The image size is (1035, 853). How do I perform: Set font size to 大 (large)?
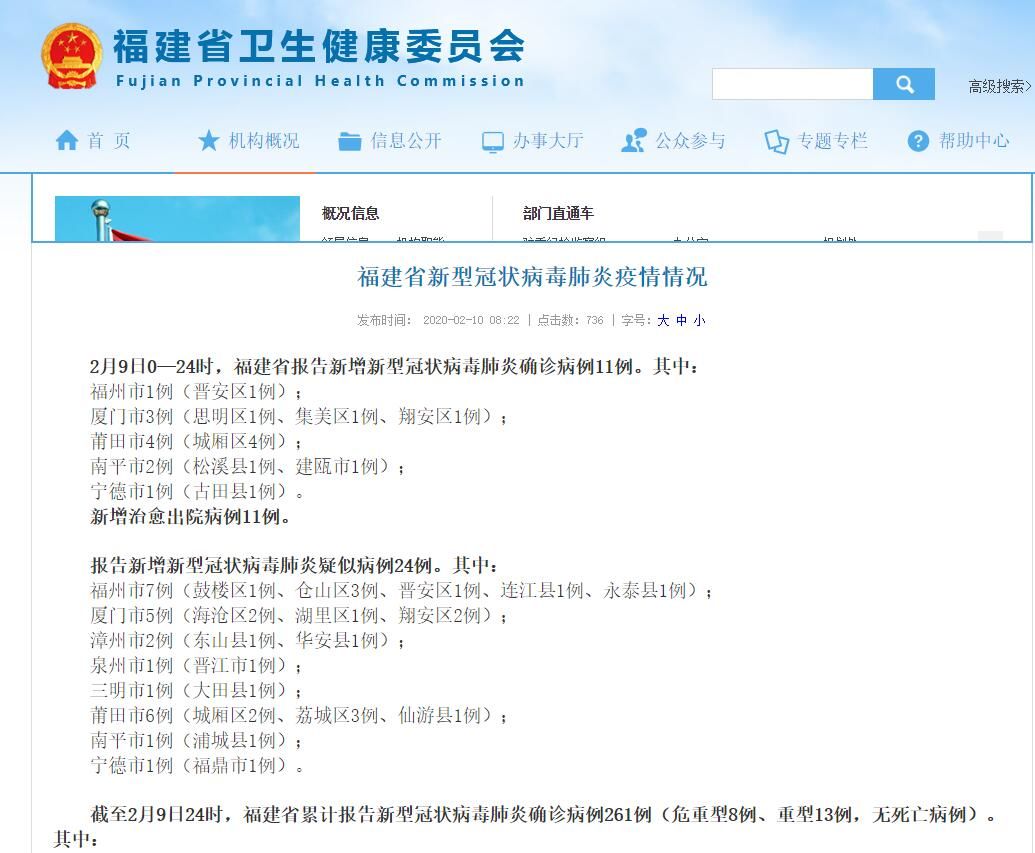pos(663,320)
